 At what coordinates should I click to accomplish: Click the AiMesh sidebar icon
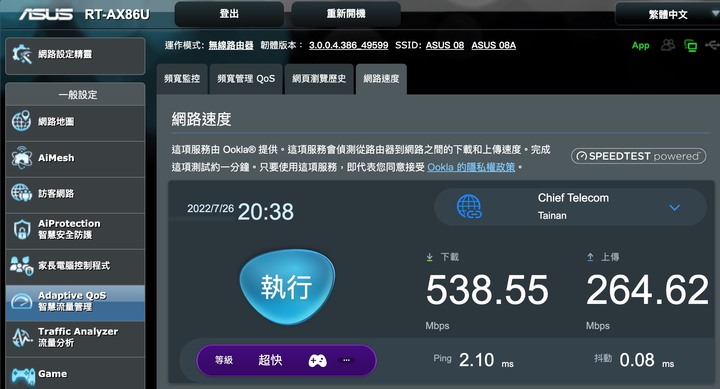coord(21,158)
